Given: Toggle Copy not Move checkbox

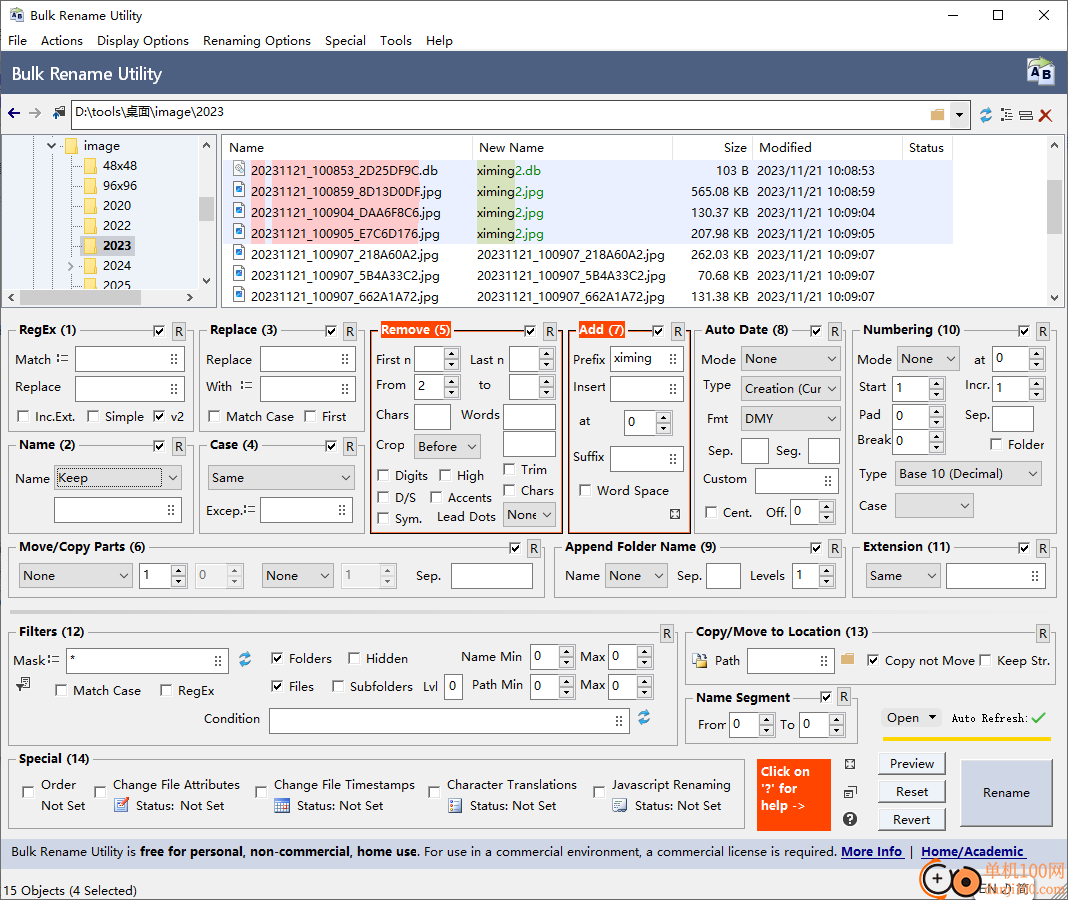Looking at the screenshot, I should 873,660.
